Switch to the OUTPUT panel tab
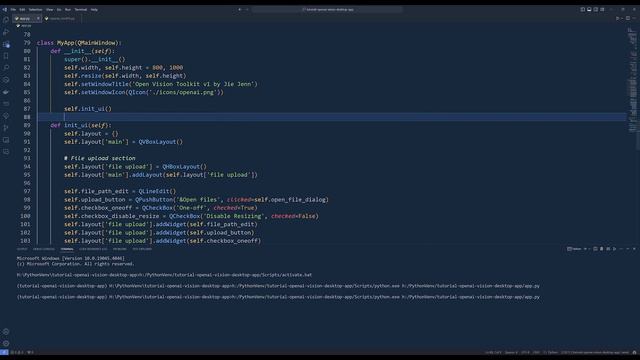Image resolution: width=640 pixels, height=360 pixels. click(22, 249)
